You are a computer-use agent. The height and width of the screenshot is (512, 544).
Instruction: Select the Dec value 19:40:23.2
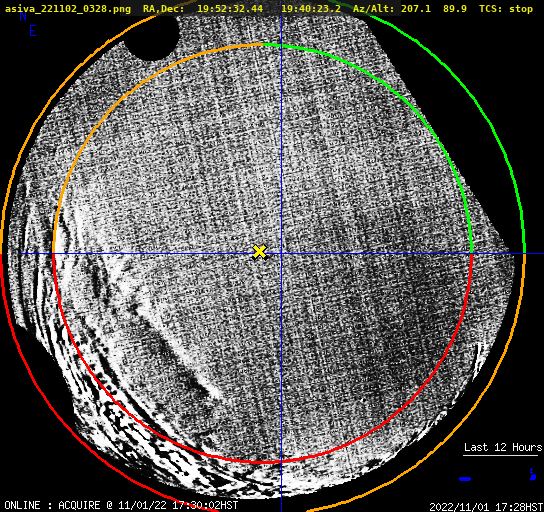311,8
